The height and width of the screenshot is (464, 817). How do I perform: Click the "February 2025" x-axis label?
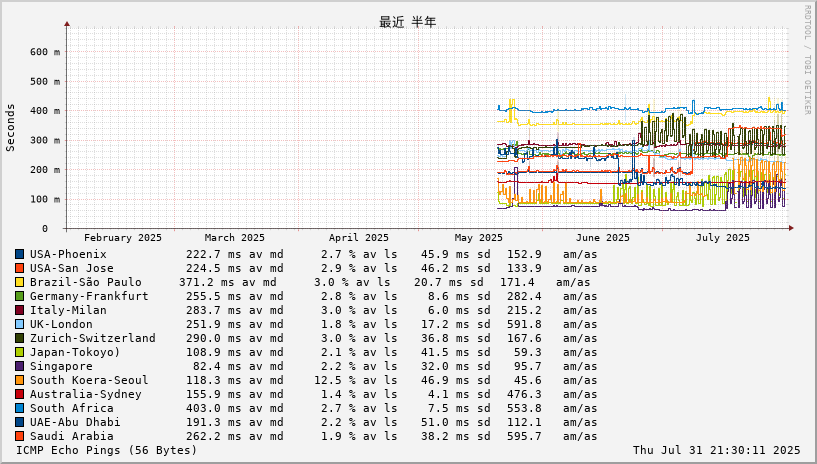pyautogui.click(x=123, y=238)
